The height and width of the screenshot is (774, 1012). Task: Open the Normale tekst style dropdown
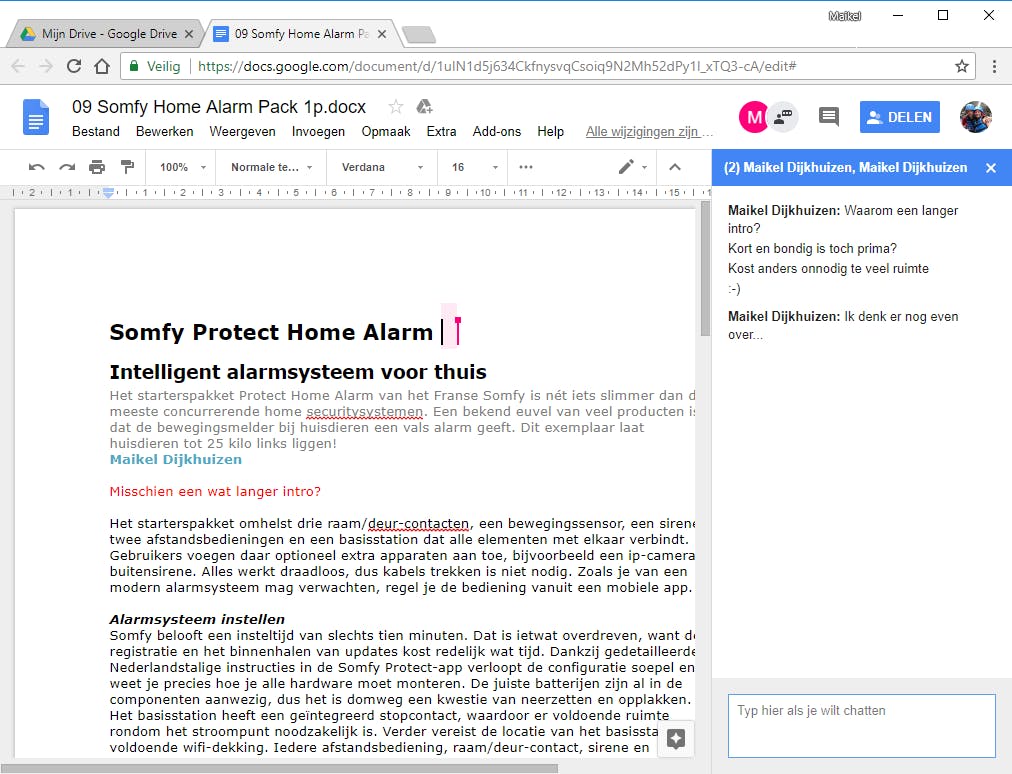tap(272, 167)
